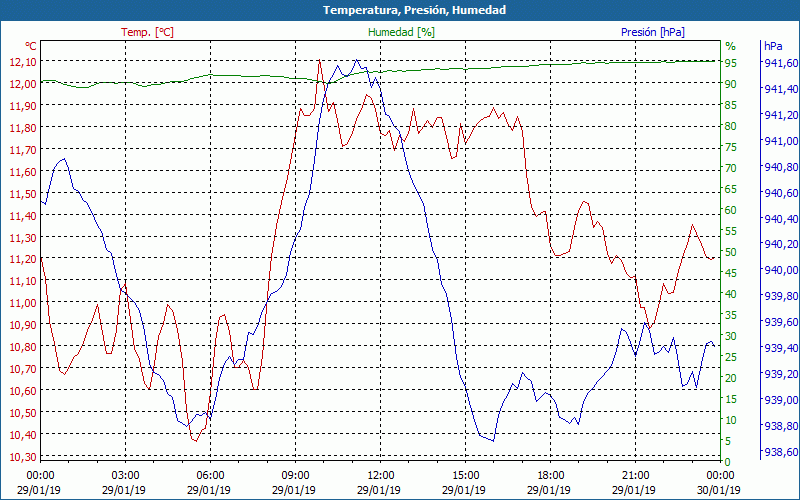Click the 11,80 temperature axis value
Viewport: 800px width, 500px height.
coord(23,127)
